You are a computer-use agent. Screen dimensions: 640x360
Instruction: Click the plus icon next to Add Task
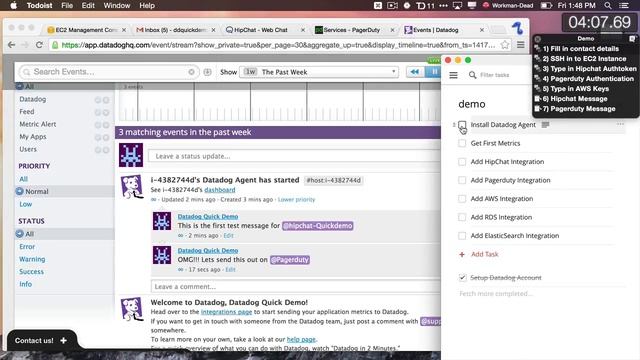[x=462, y=254]
